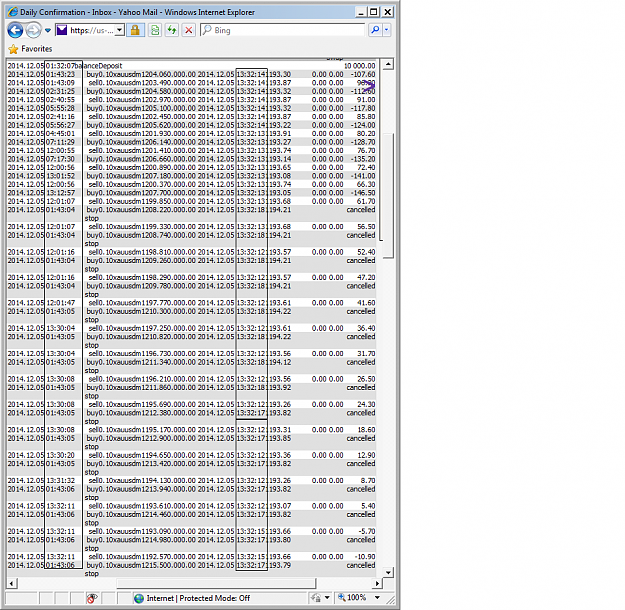Click the https address bar URL

point(91,30)
